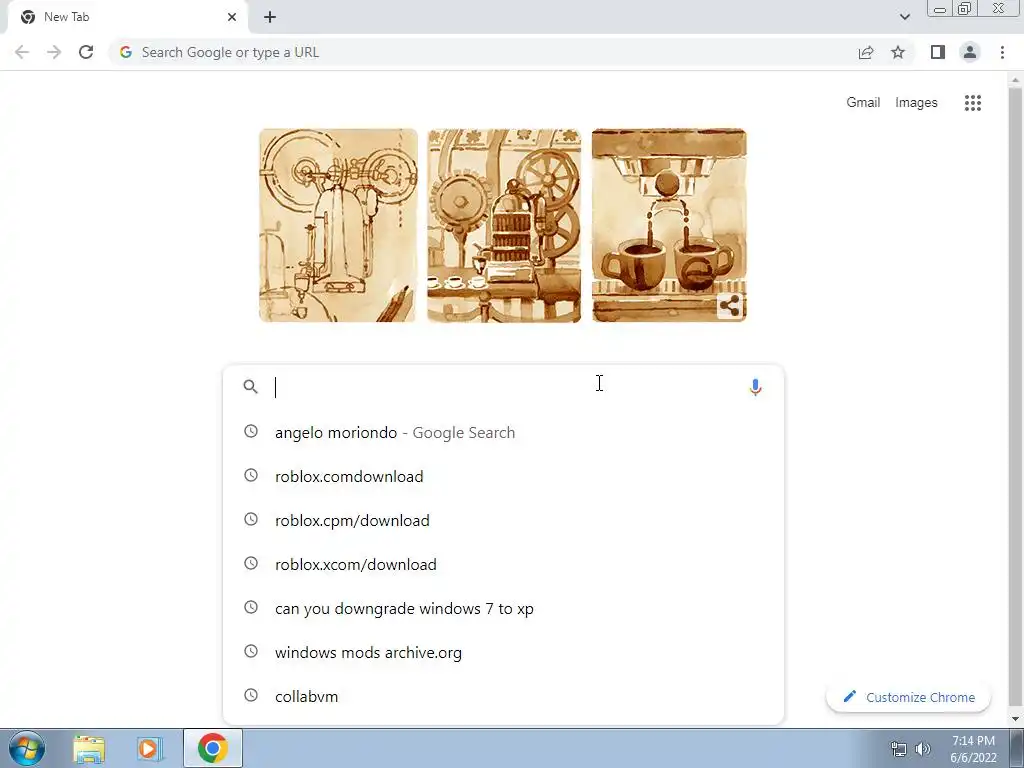
Task: Select the New Tab tab
Action: [128, 17]
